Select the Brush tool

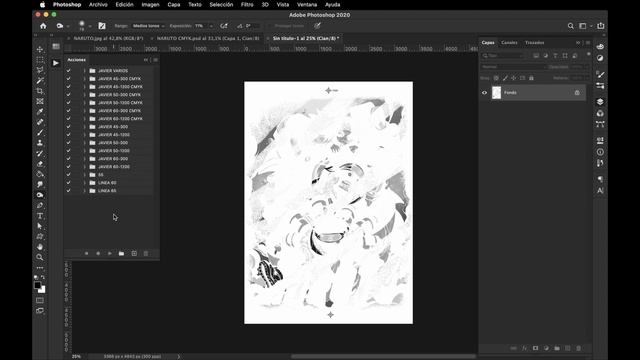tap(40, 133)
